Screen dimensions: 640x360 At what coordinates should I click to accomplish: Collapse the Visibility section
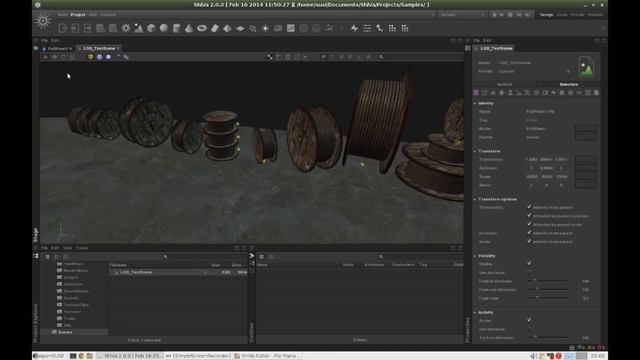[475, 256]
